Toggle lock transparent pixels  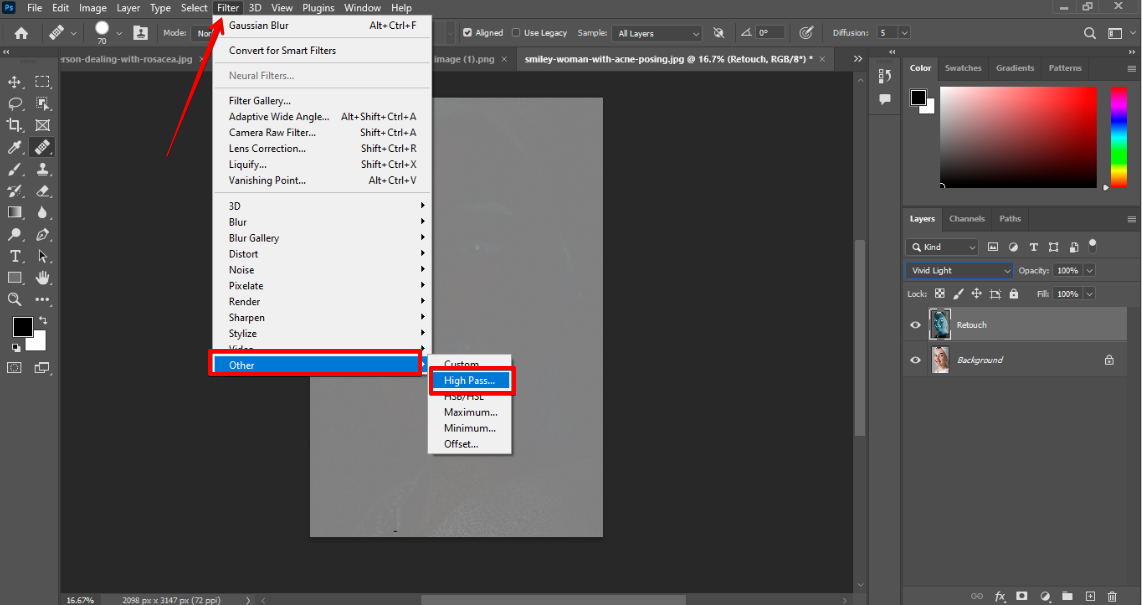(x=940, y=294)
